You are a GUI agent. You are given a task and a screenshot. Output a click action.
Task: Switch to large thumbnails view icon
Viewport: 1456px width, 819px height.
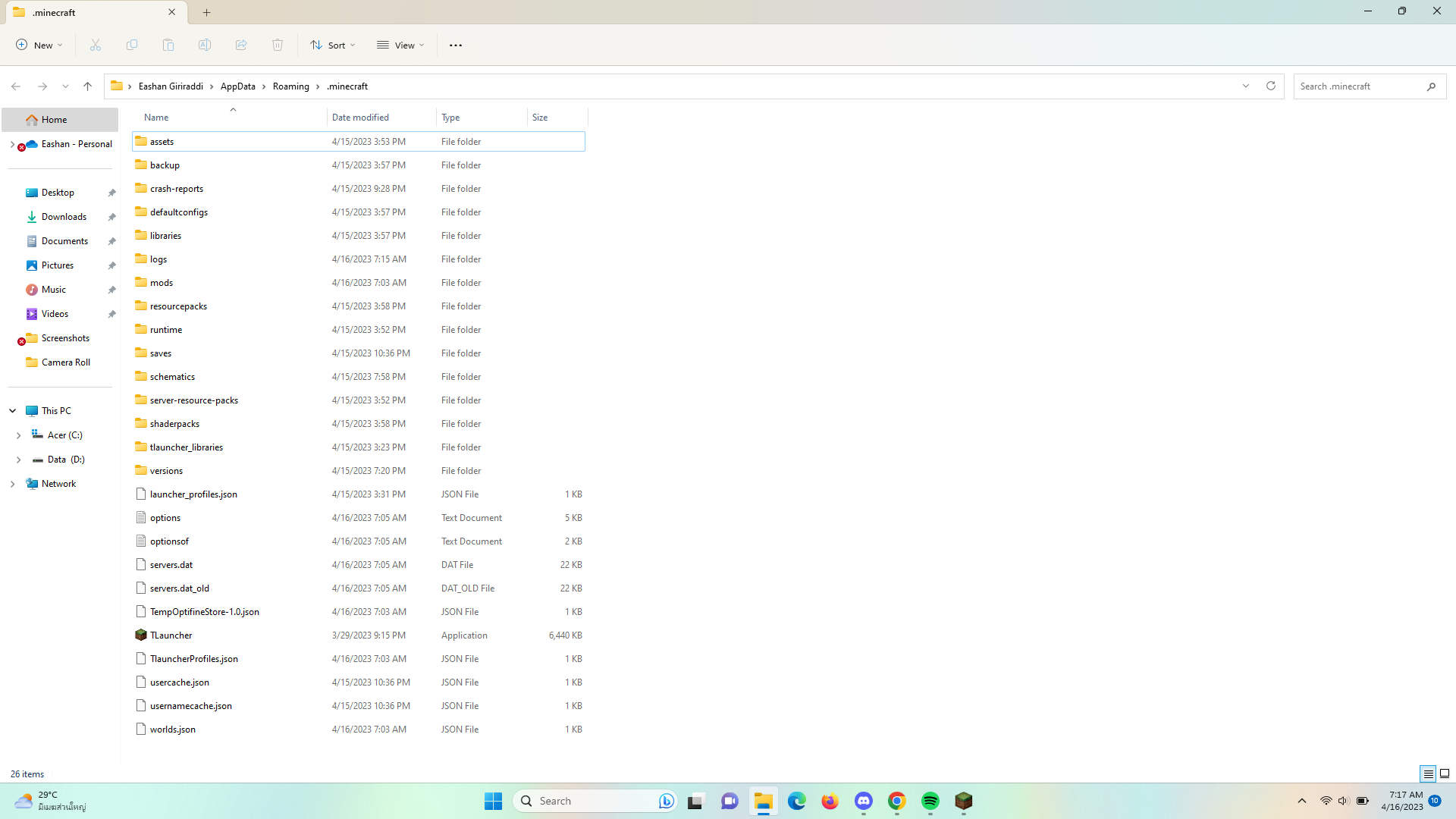click(x=1445, y=773)
